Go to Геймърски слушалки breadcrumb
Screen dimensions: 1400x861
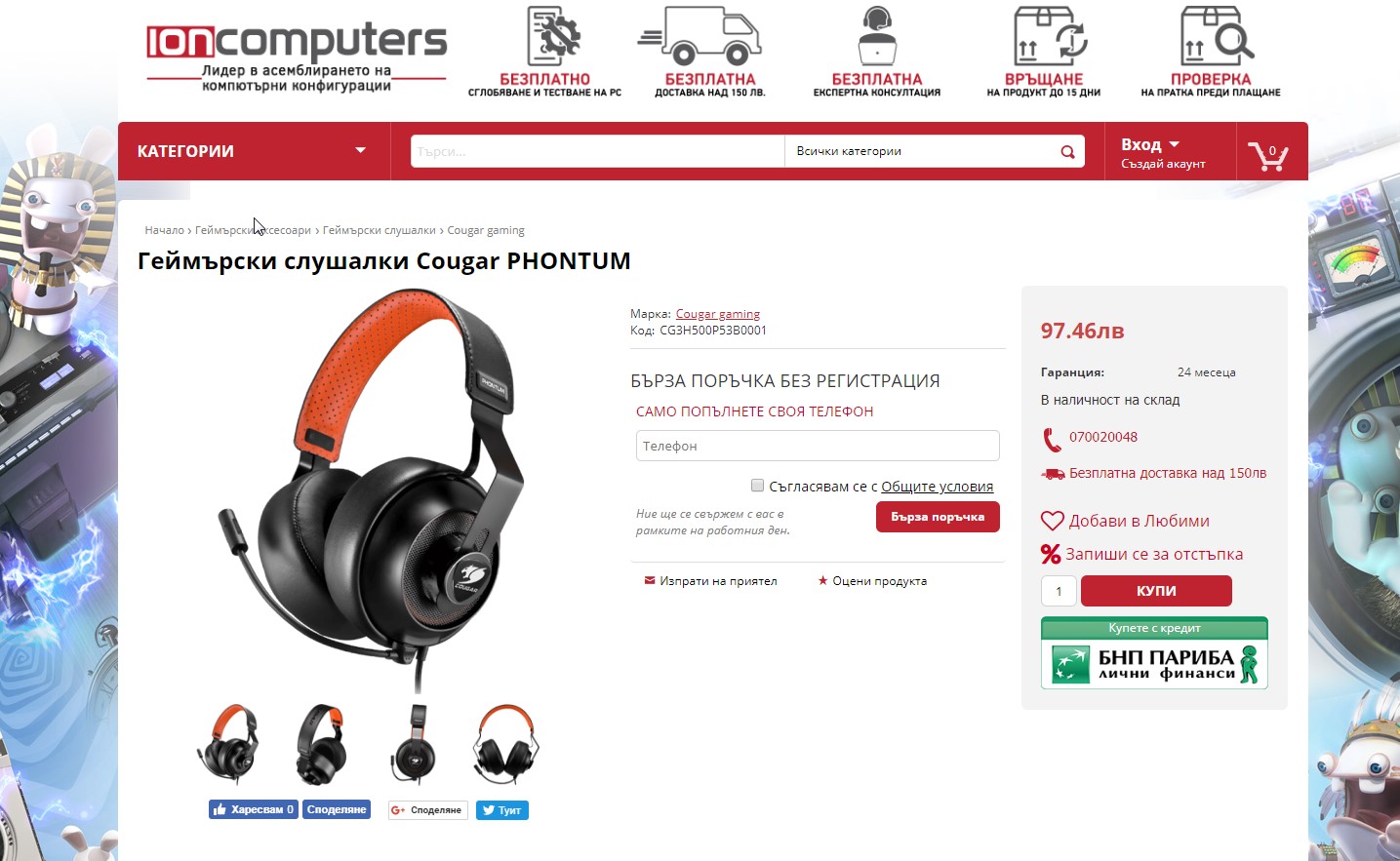379,230
